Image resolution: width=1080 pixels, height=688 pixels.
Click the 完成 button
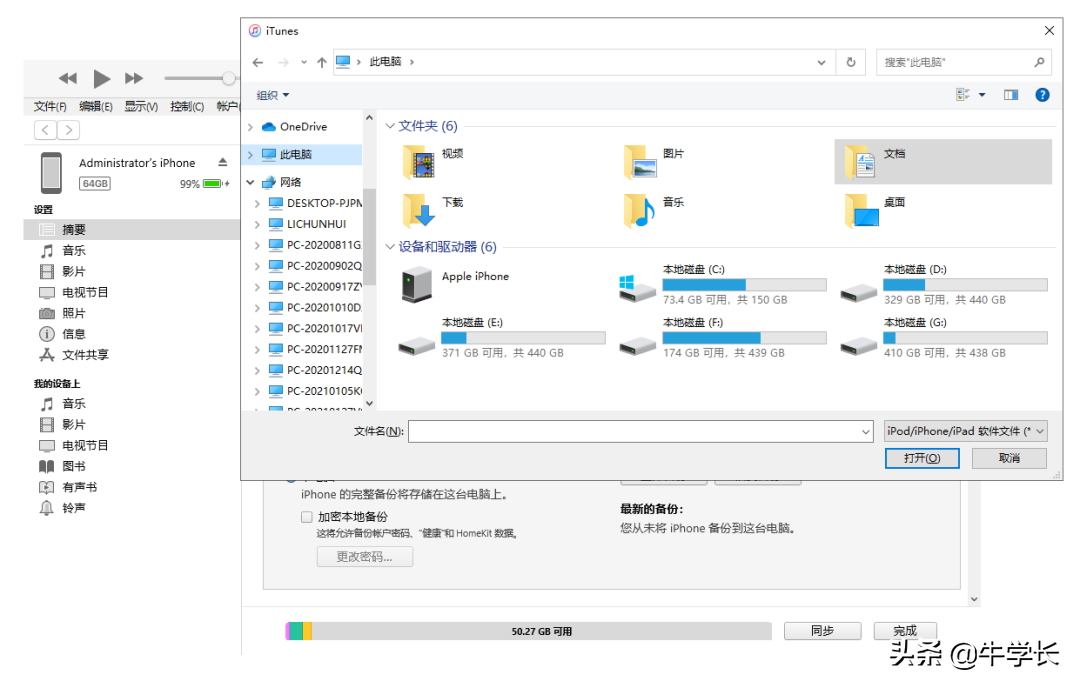click(905, 631)
